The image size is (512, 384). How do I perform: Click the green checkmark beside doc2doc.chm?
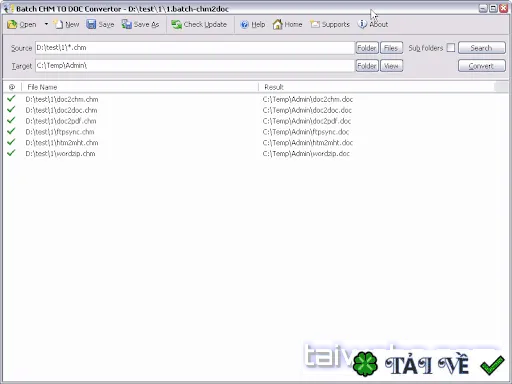coord(11,109)
